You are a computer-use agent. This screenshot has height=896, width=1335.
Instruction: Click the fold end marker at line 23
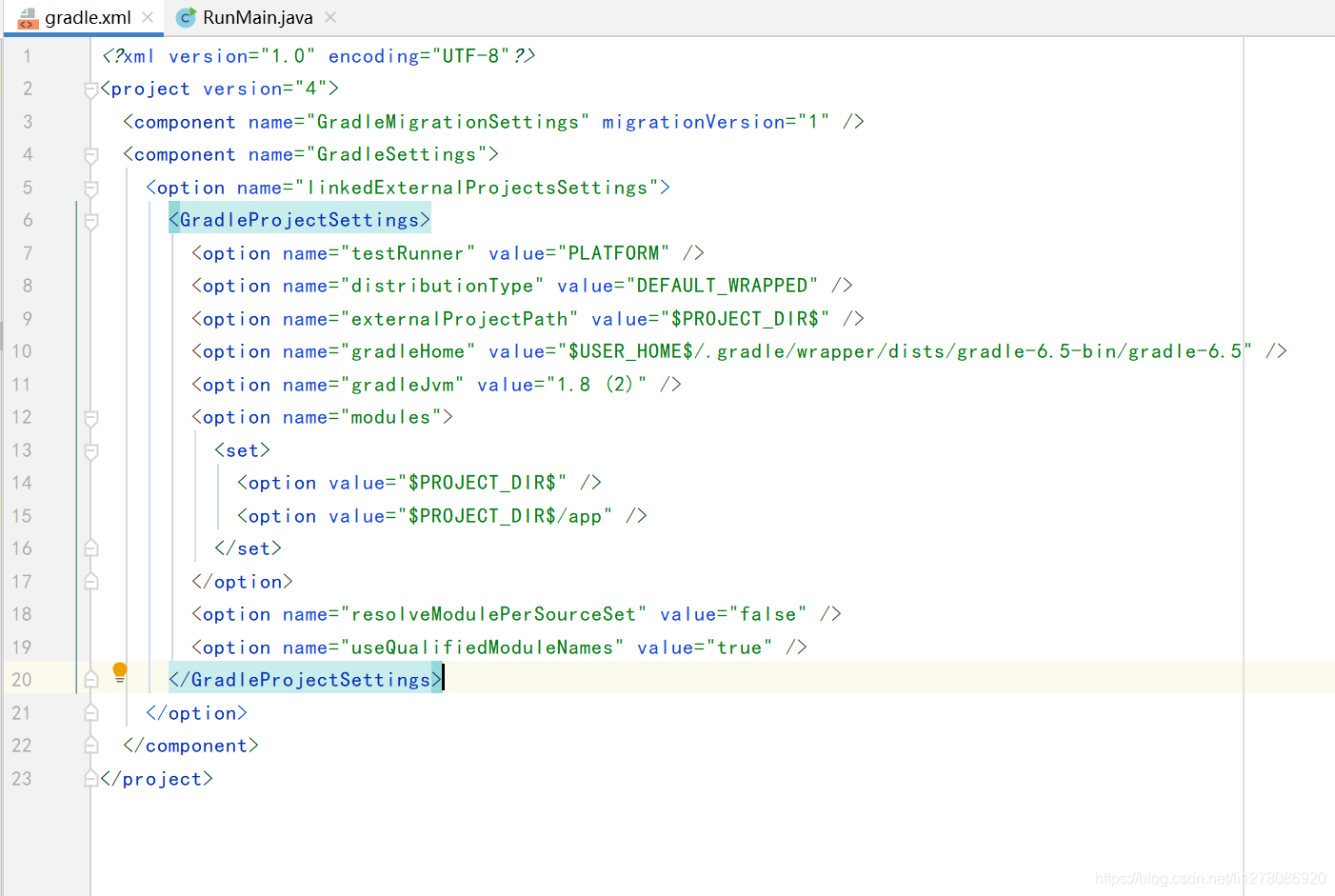(91, 778)
